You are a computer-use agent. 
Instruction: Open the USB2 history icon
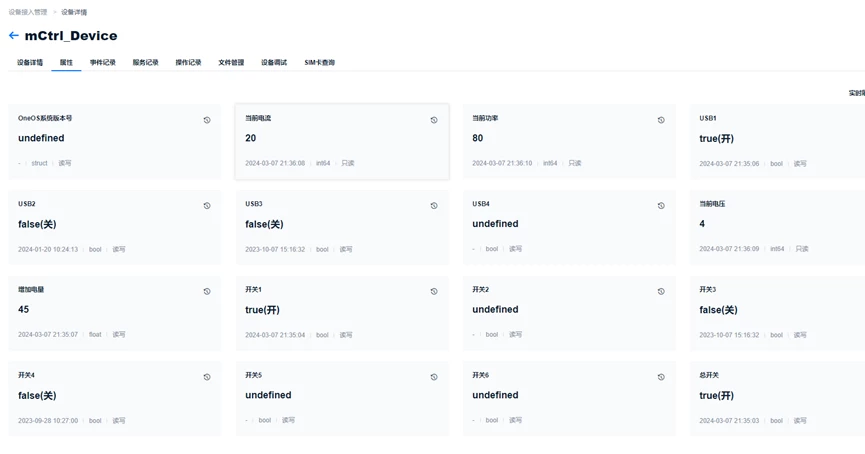[x=207, y=206]
